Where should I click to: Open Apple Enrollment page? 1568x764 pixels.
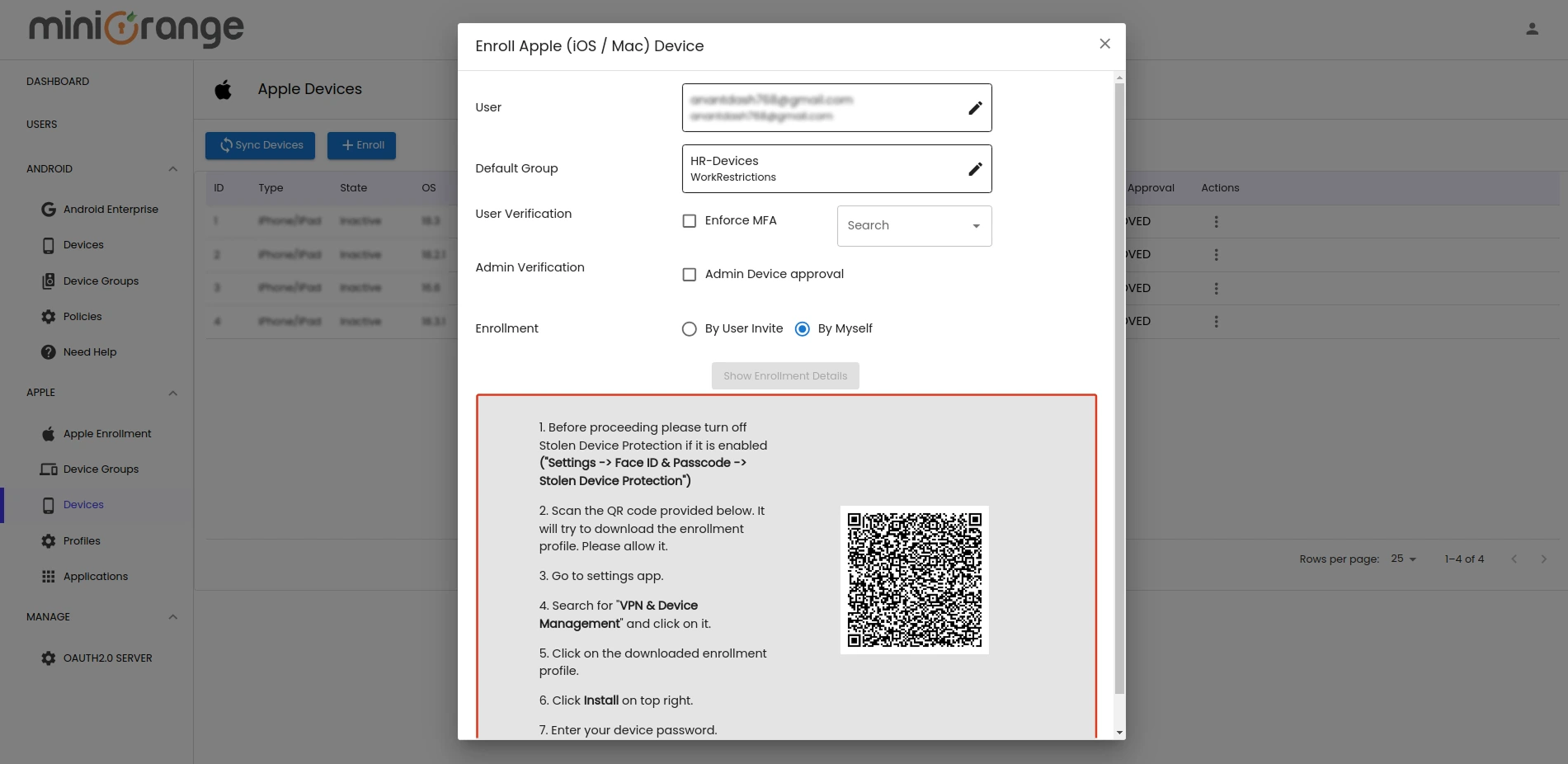(x=106, y=433)
